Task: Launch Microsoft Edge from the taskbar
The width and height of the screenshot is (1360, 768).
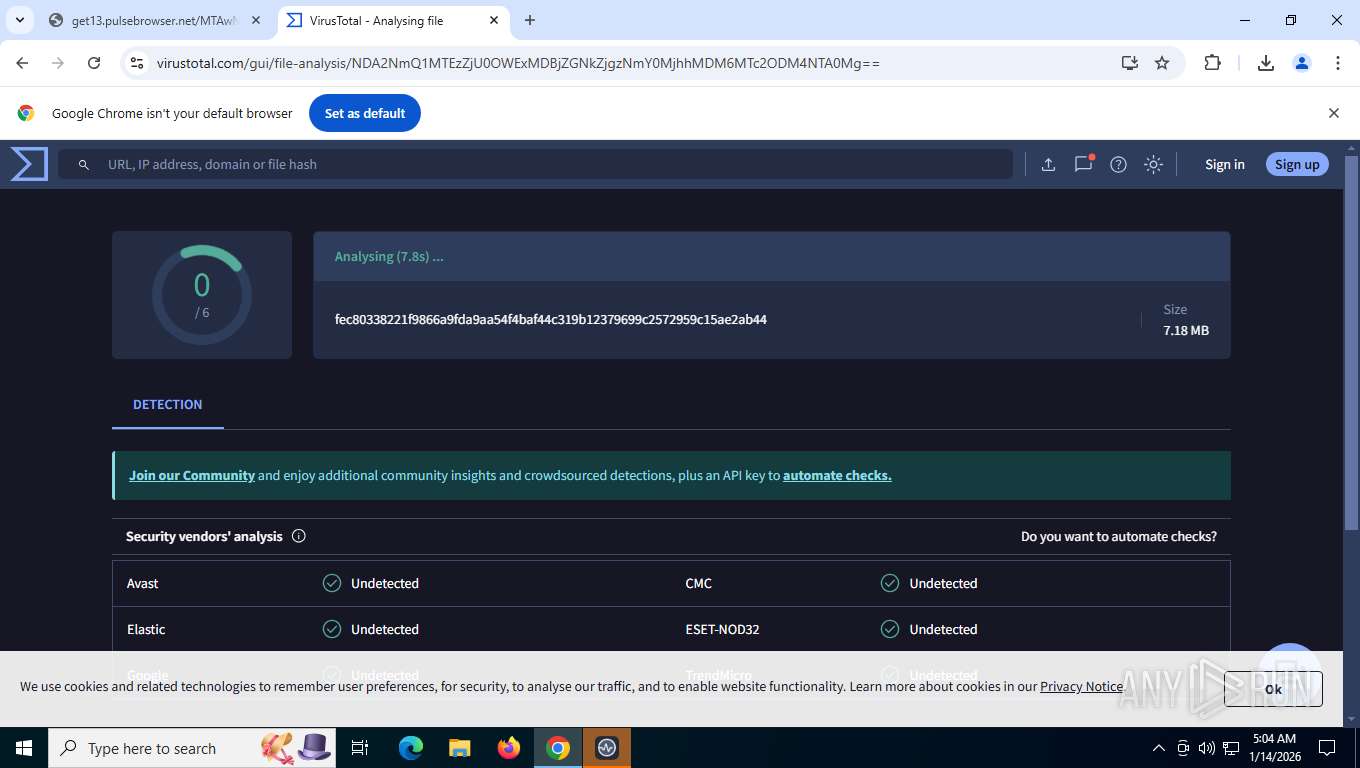Action: point(411,748)
